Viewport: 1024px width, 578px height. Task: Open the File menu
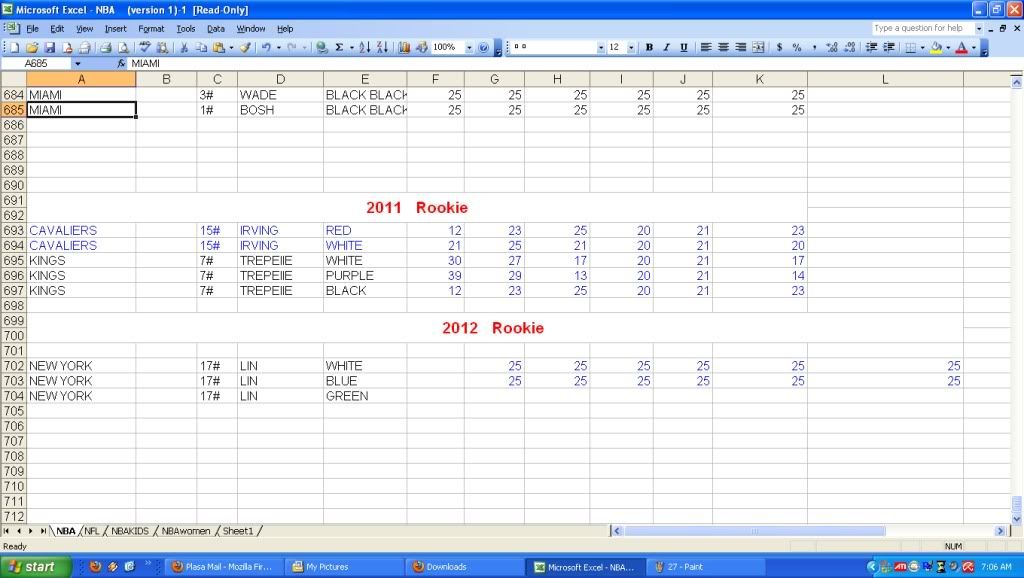click(x=32, y=29)
